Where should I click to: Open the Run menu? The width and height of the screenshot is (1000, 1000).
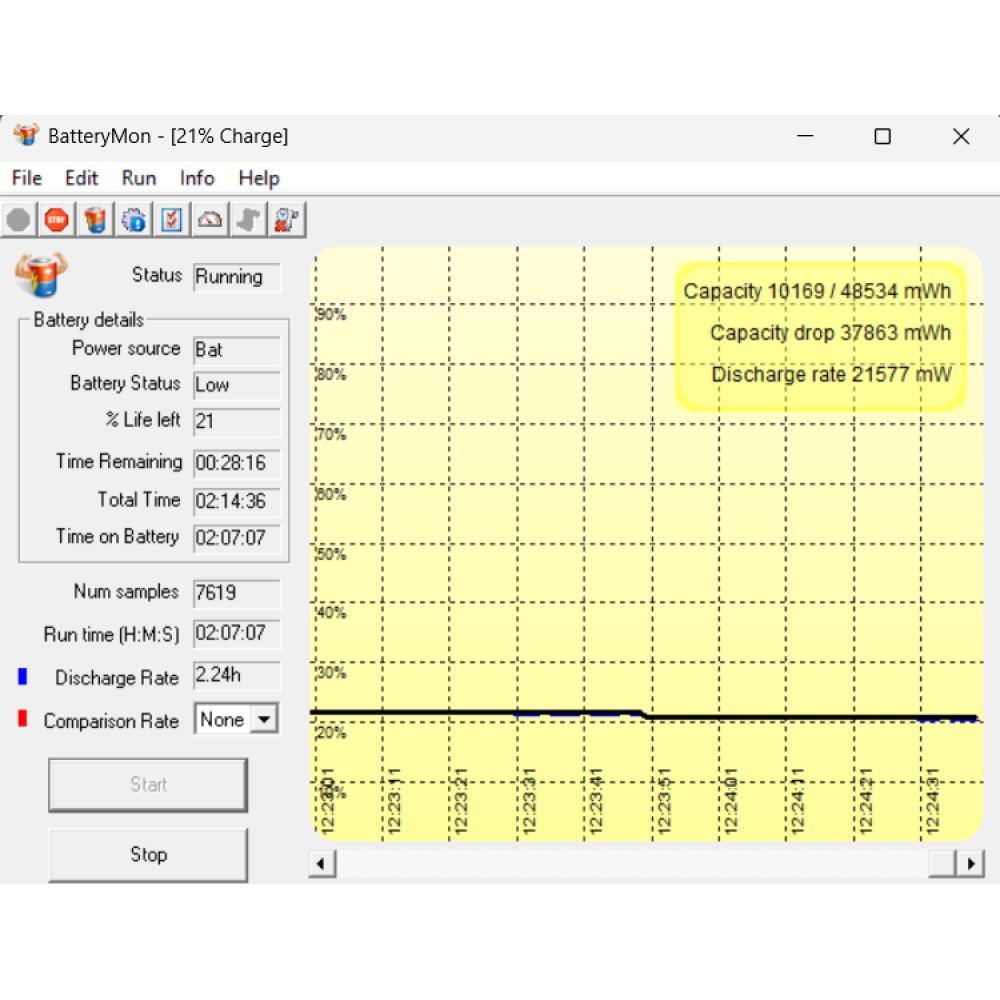coord(139,178)
